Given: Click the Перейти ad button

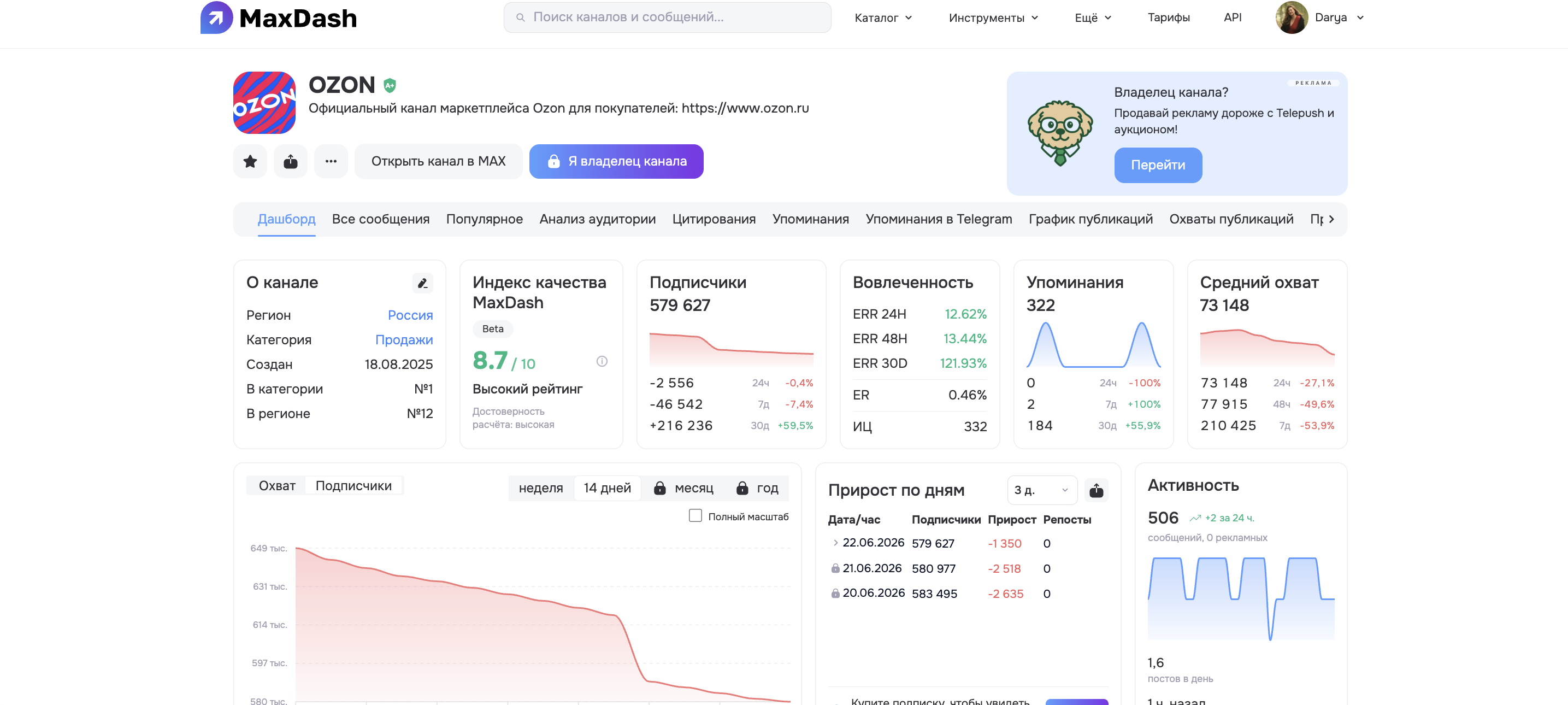Looking at the screenshot, I should tap(1158, 165).
